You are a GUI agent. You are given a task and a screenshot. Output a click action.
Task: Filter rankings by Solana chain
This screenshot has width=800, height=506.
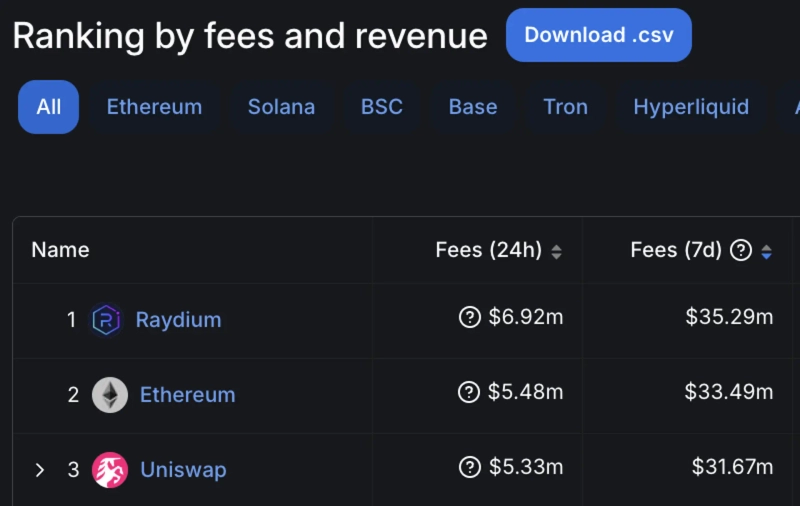point(281,107)
